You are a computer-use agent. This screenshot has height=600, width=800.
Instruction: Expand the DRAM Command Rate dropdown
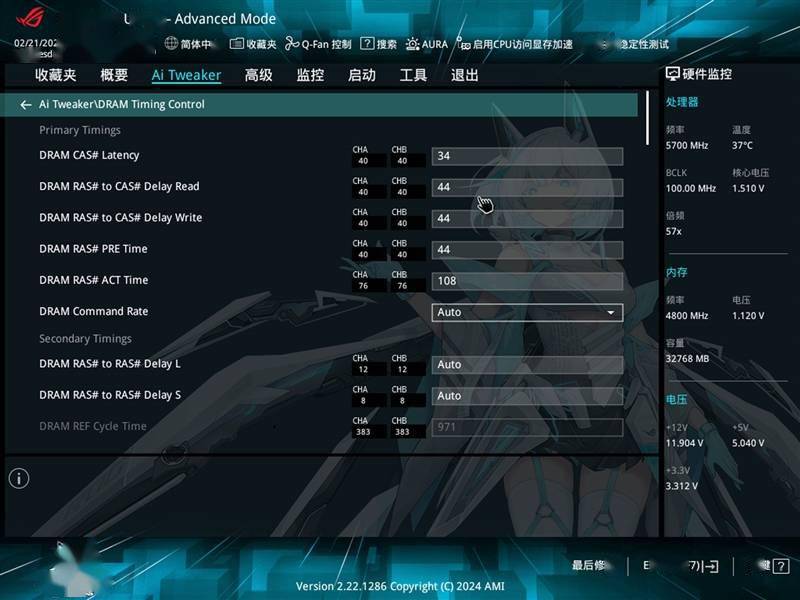(527, 312)
